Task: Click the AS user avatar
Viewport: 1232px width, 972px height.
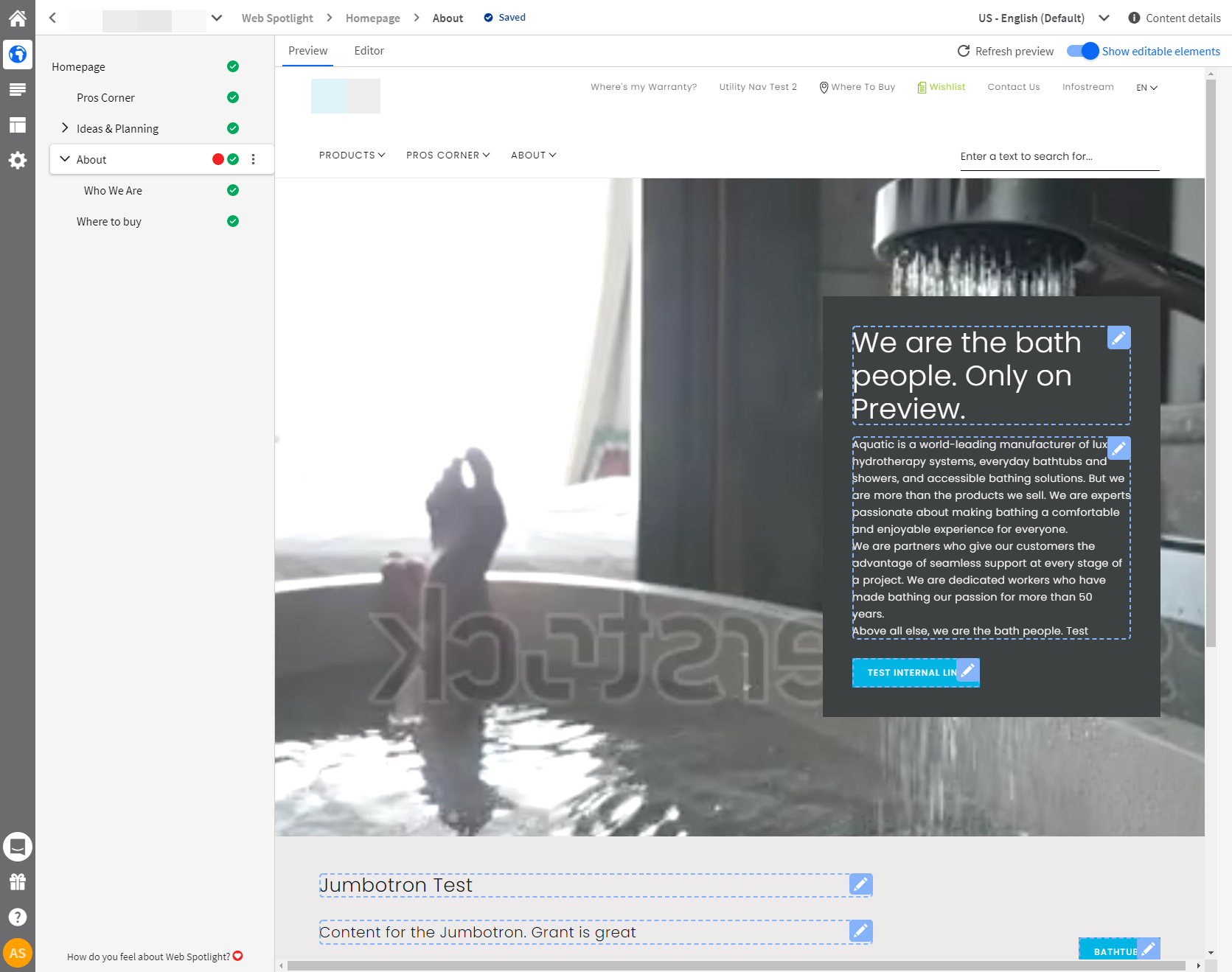Action: coord(17,953)
